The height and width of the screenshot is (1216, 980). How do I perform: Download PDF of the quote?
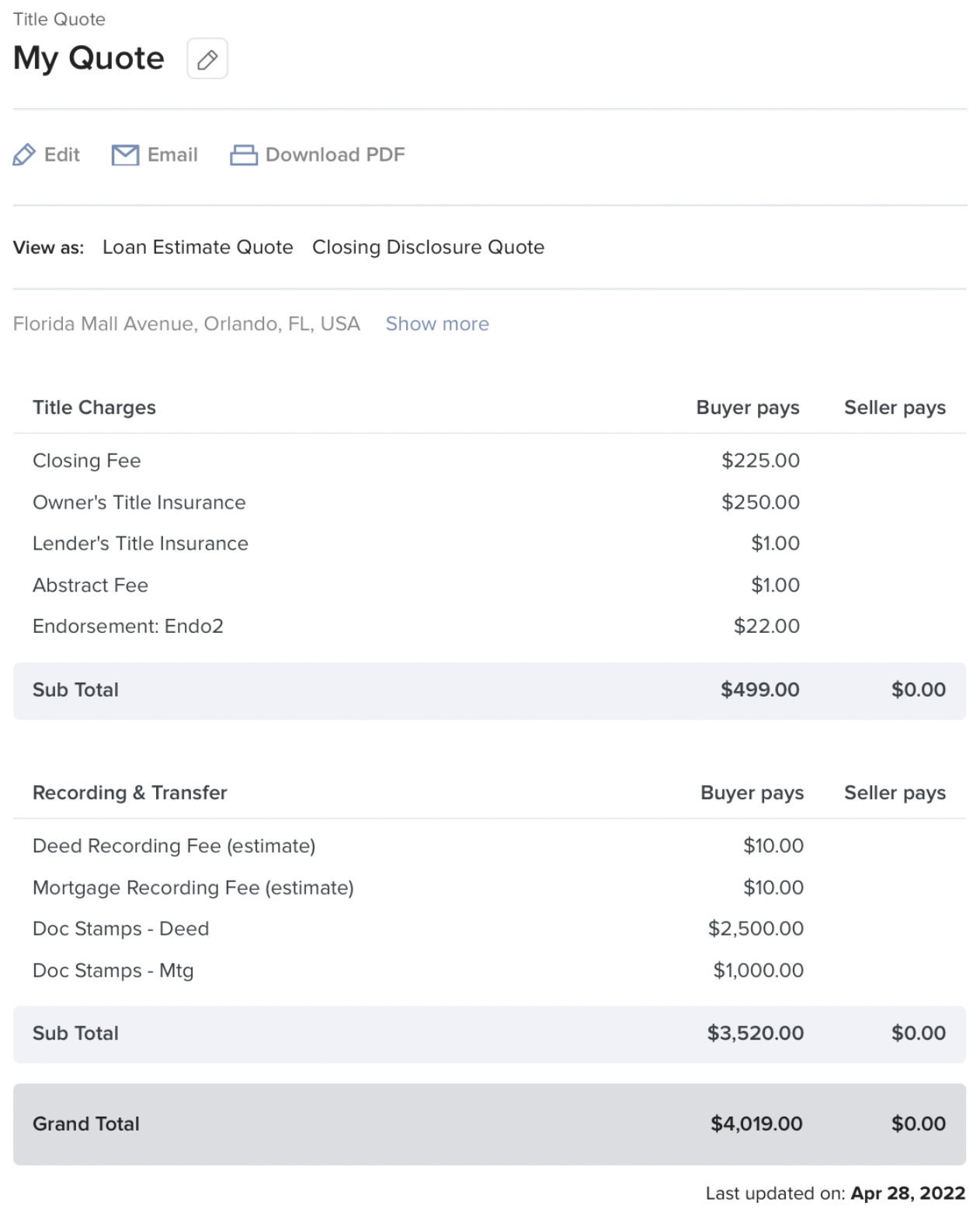335,155
